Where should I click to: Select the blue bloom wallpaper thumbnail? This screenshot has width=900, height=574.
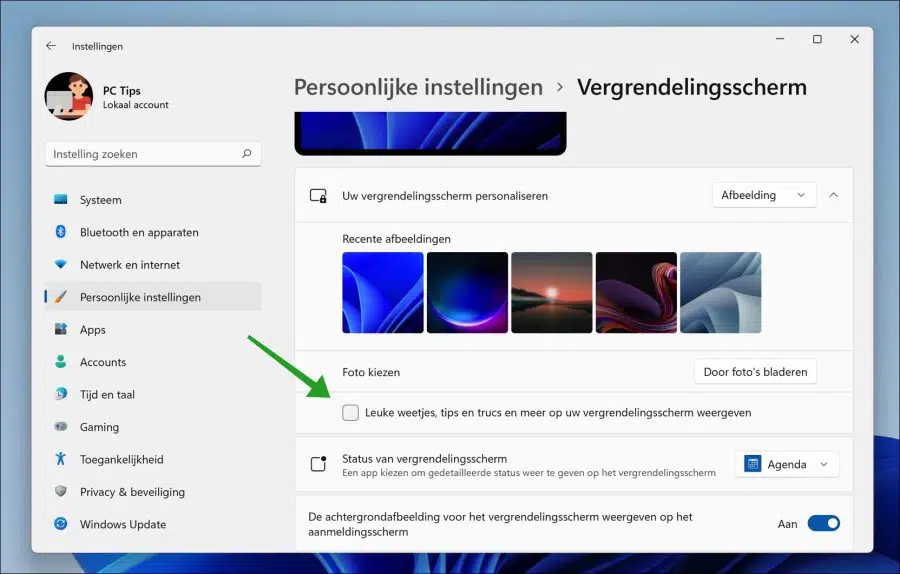(383, 292)
